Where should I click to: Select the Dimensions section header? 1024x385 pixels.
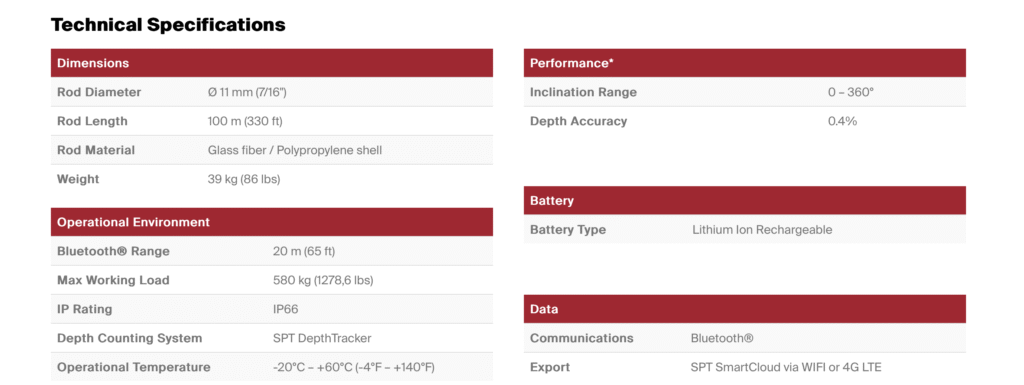(x=272, y=63)
